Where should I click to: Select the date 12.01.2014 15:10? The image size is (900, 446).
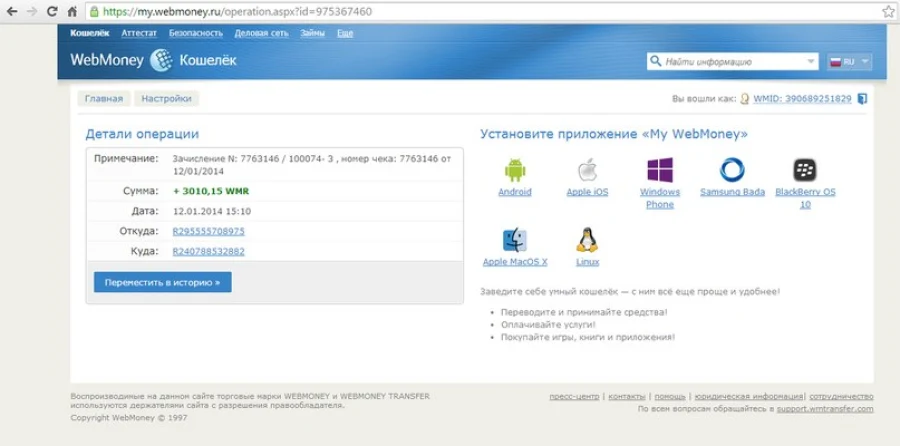212,211
